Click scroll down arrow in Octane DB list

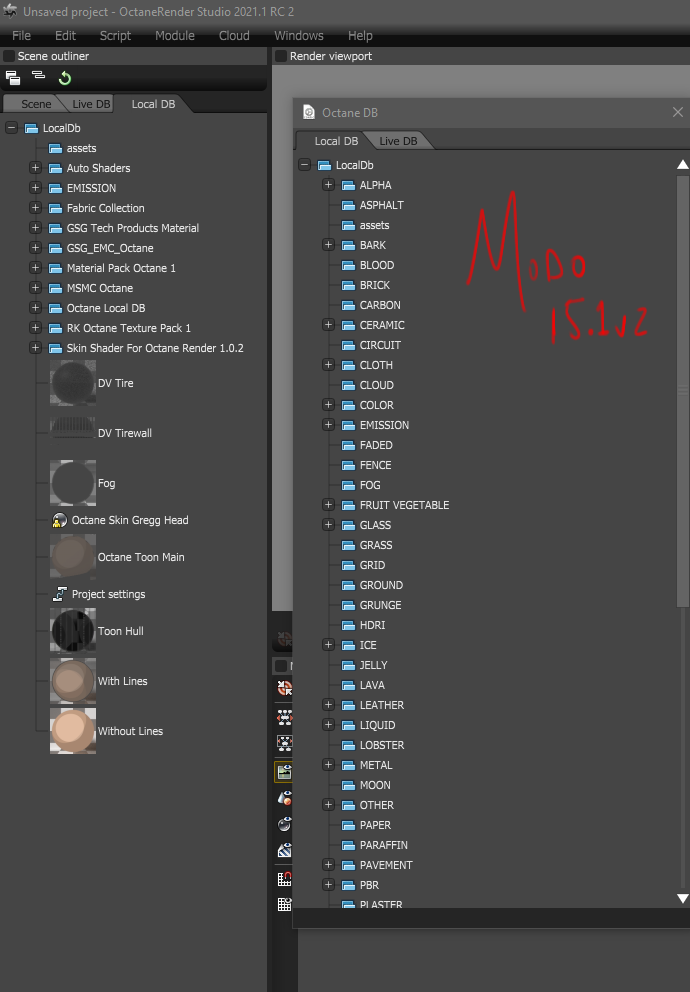pyautogui.click(x=682, y=898)
